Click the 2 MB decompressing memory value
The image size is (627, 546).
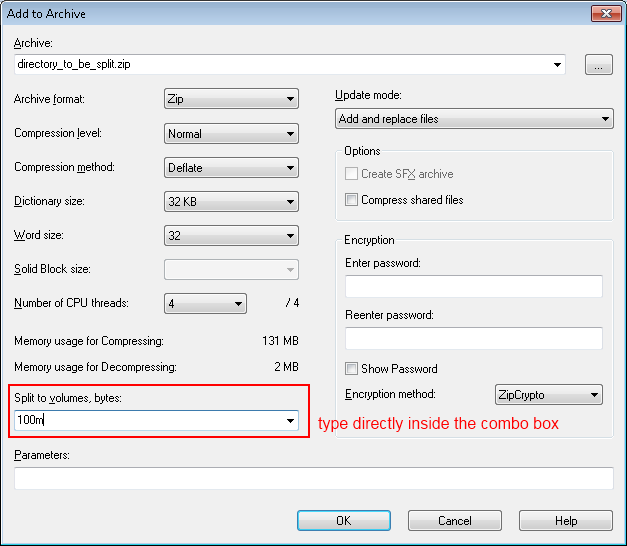tap(286, 367)
